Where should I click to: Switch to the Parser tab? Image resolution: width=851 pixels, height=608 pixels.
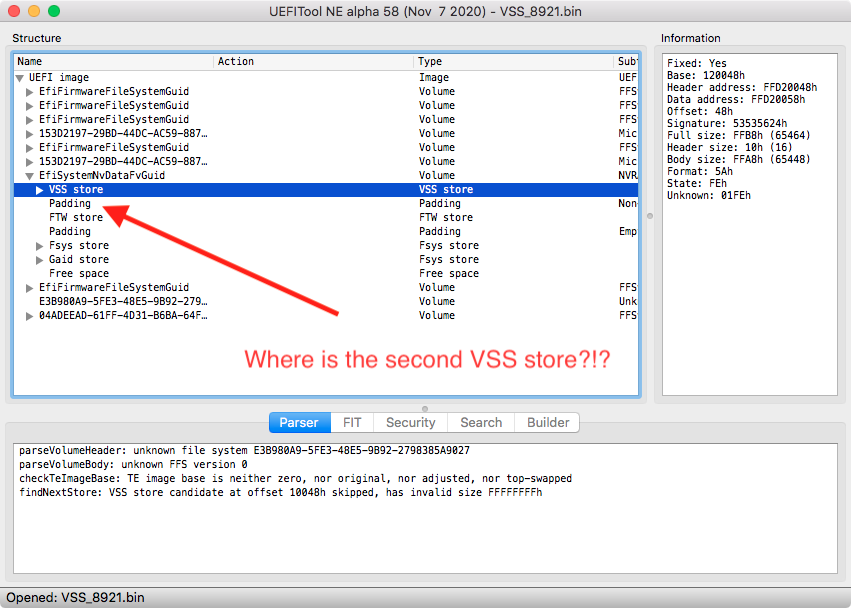pos(300,422)
